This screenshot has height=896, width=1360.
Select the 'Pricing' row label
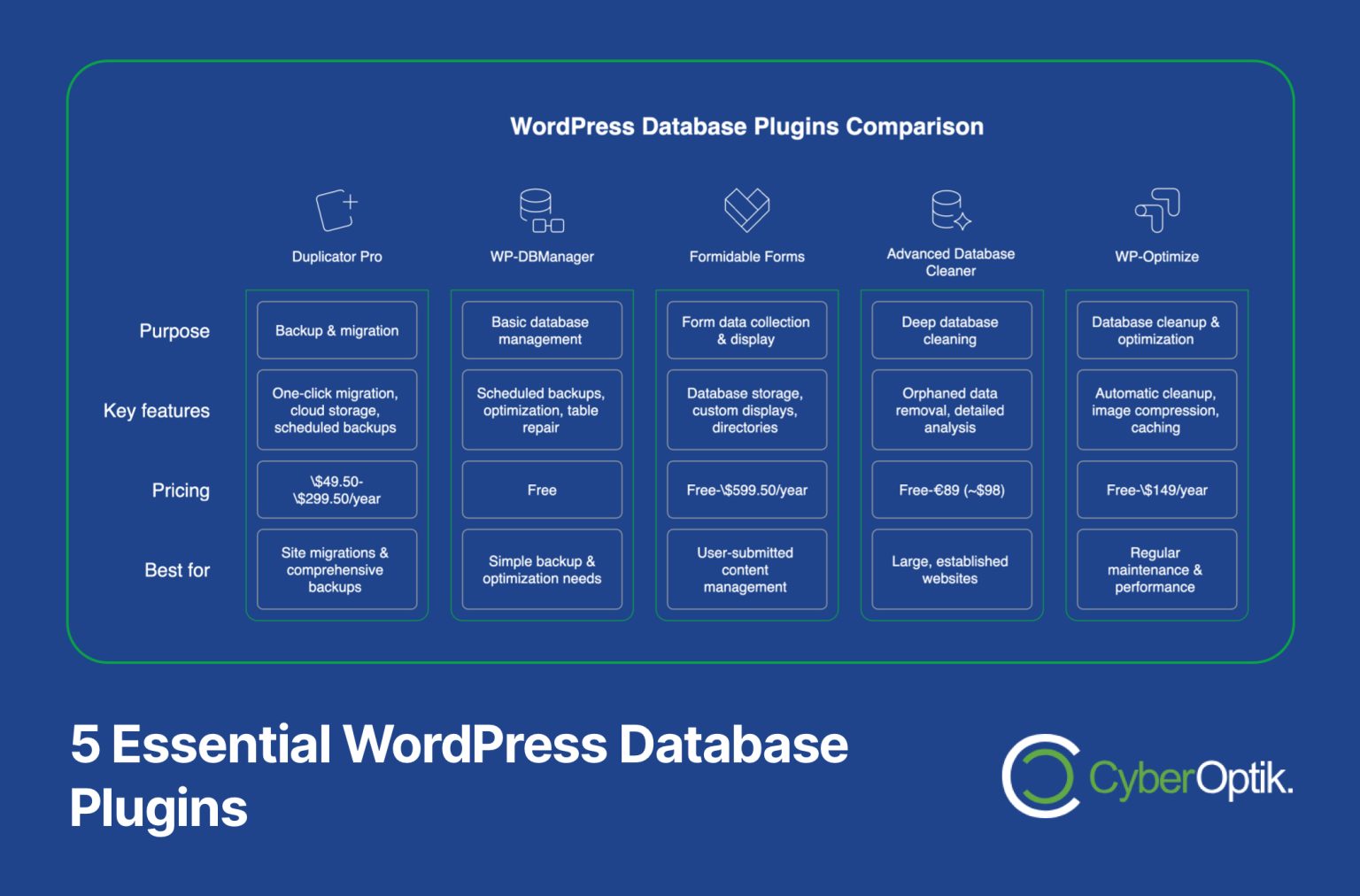click(181, 490)
